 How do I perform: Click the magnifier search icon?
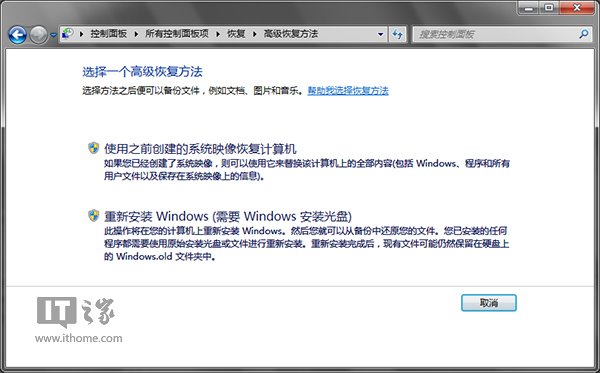(584, 34)
